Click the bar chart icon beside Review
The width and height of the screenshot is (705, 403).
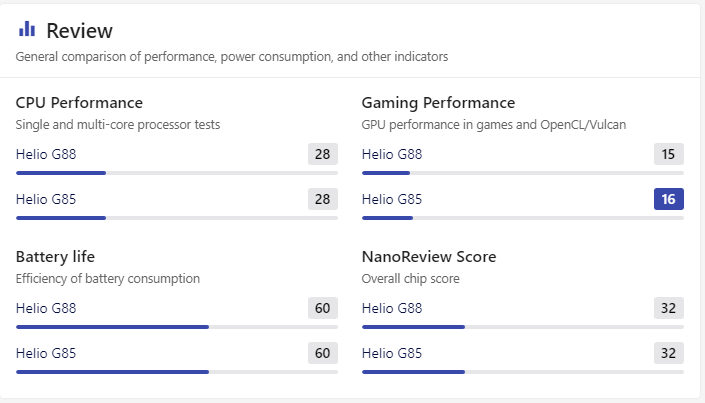[x=27, y=29]
